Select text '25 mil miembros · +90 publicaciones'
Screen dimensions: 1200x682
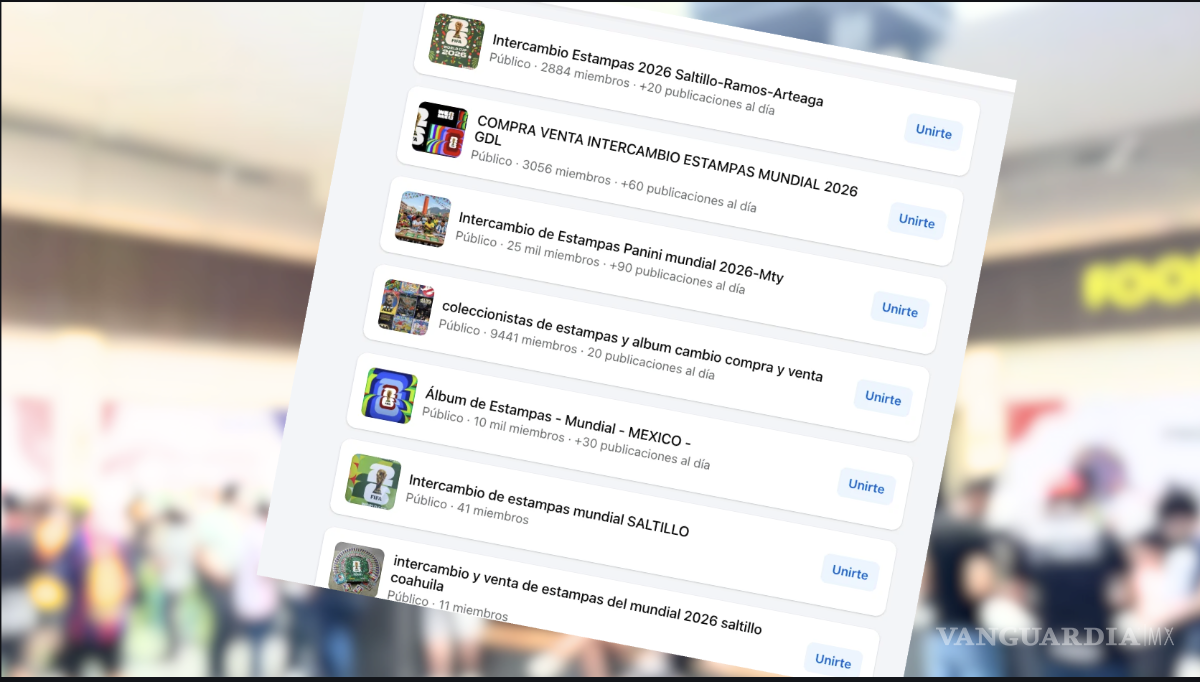tap(625, 267)
